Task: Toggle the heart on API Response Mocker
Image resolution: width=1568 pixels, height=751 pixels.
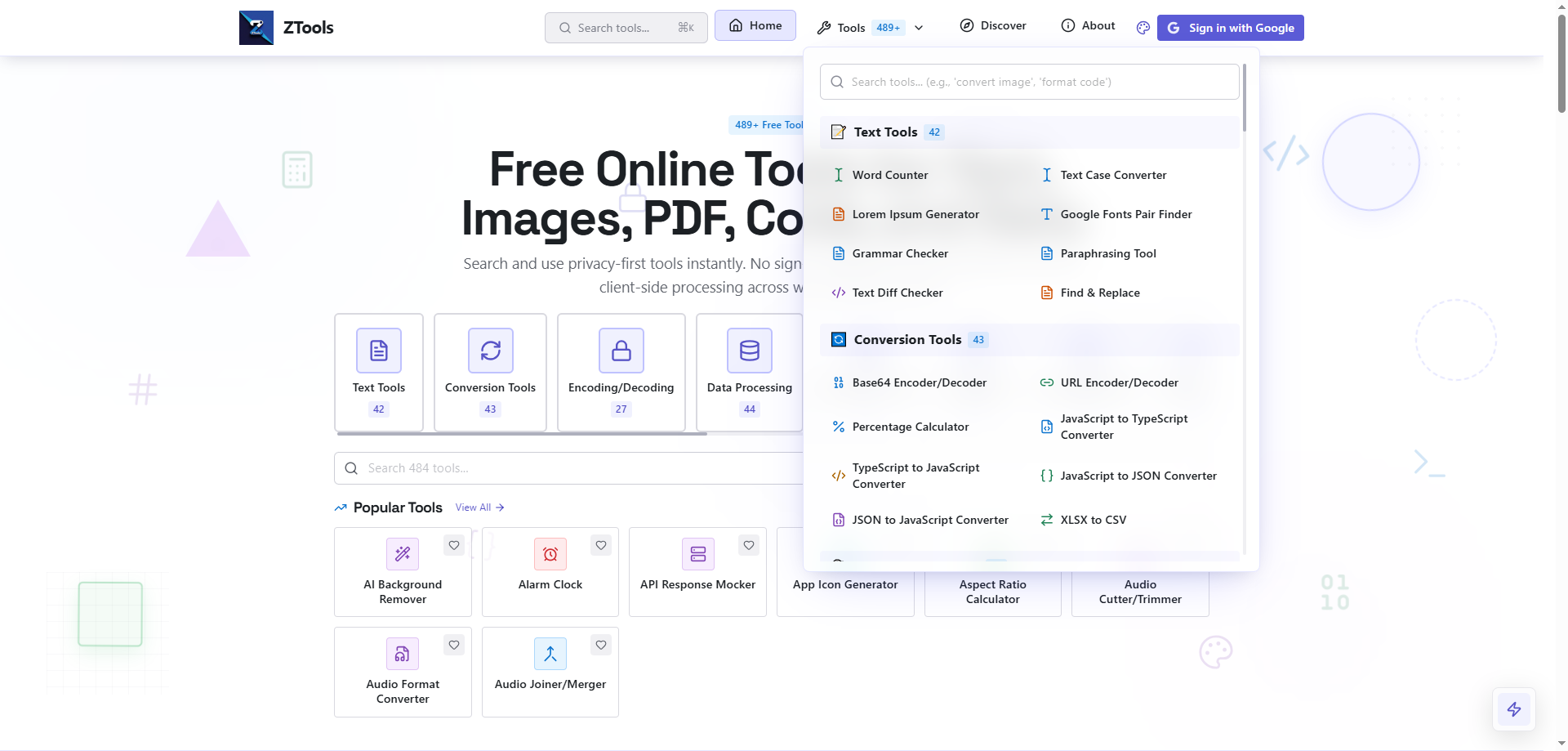Action: click(x=748, y=545)
